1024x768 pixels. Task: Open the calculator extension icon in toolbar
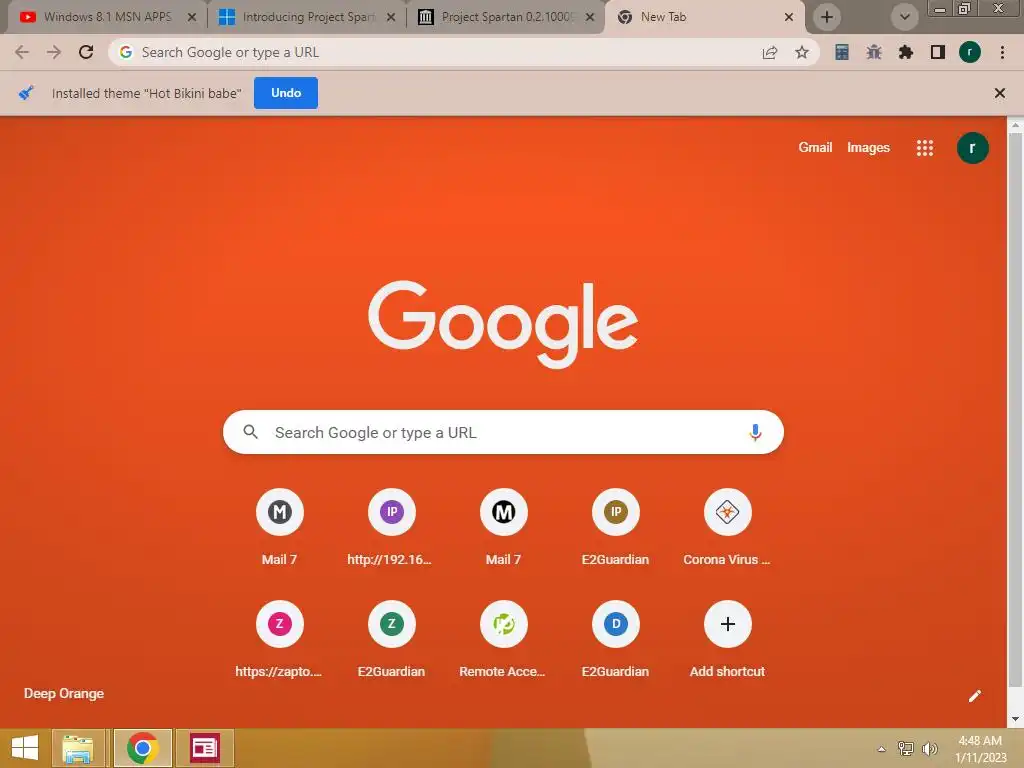[x=842, y=52]
